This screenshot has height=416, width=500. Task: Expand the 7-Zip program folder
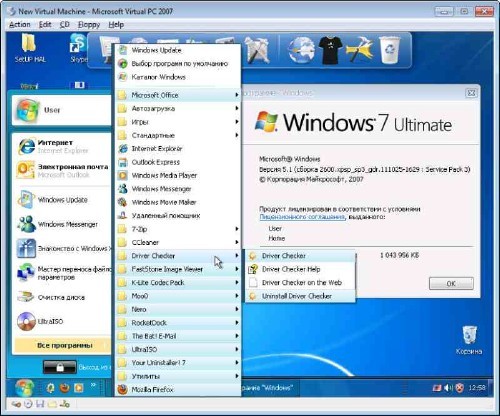pyautogui.click(x=178, y=229)
